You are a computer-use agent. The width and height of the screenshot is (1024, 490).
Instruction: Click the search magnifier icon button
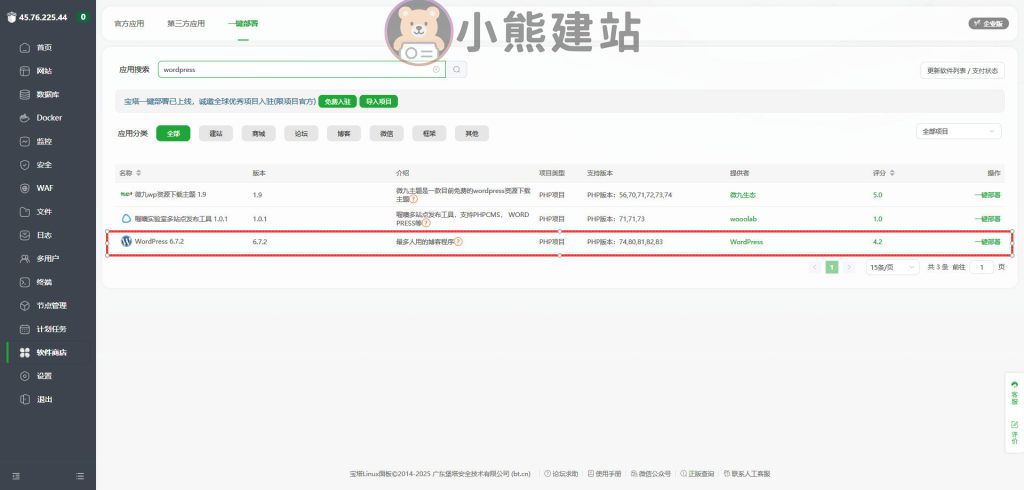click(x=457, y=70)
